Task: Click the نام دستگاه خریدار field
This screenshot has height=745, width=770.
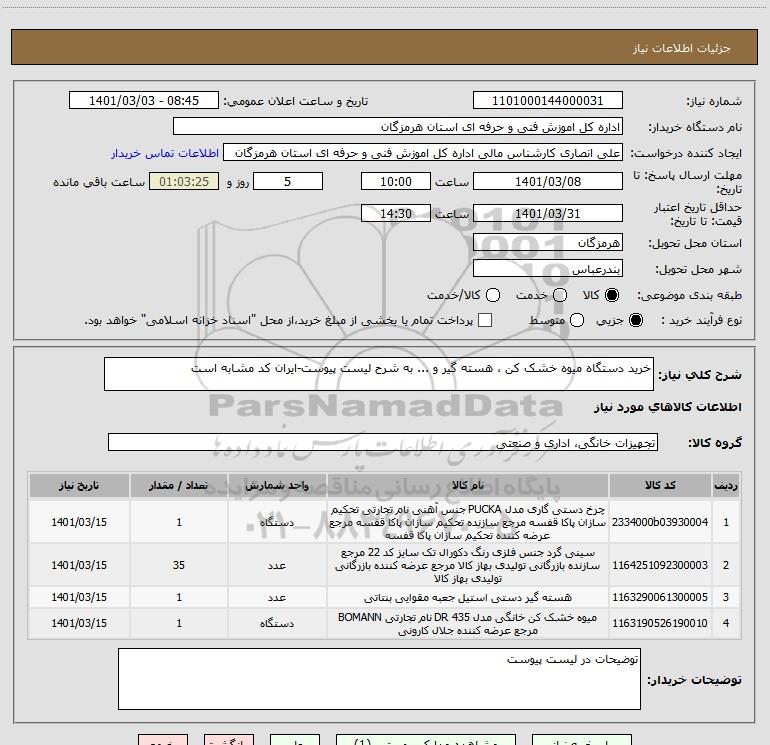Action: point(398,127)
